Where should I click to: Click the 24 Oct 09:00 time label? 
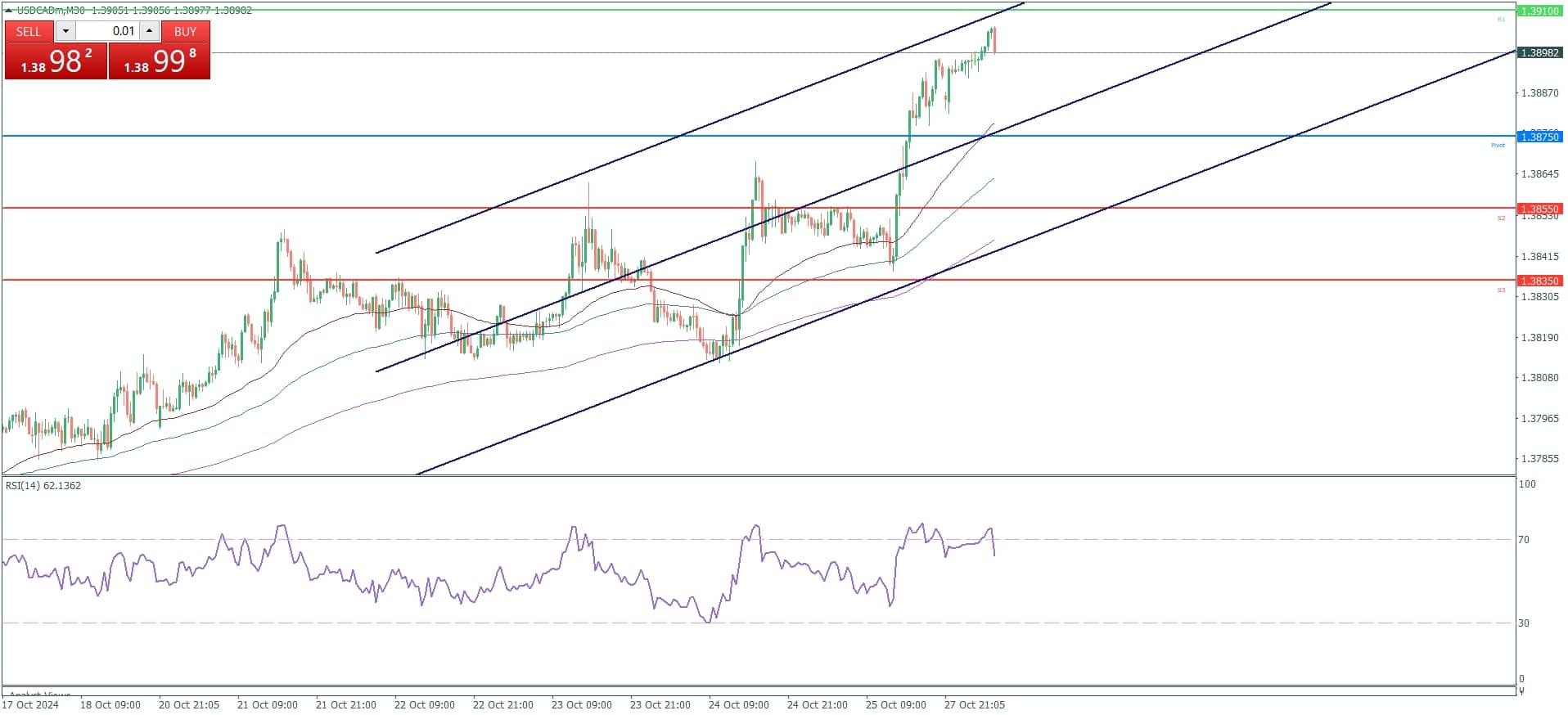point(739,705)
